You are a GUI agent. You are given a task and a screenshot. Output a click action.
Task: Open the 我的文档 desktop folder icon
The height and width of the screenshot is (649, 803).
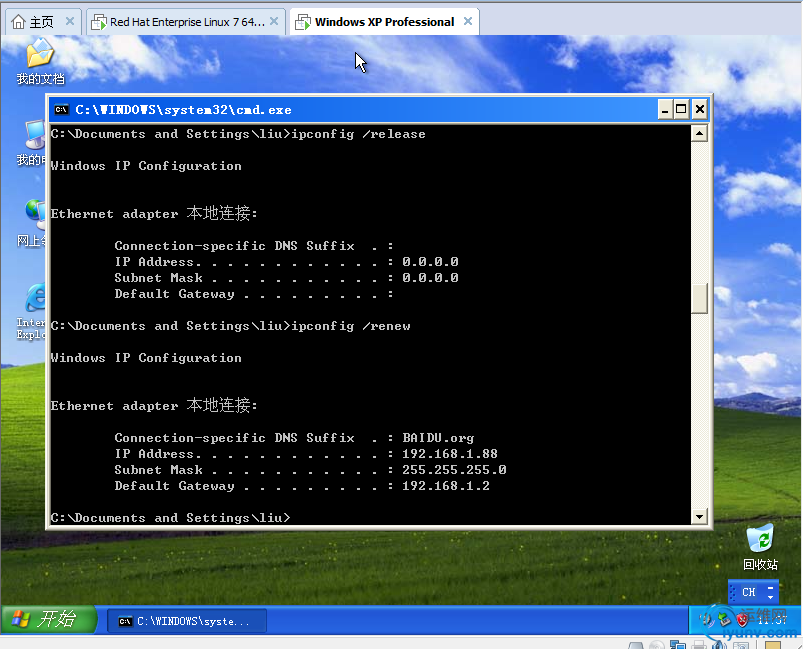click(x=40, y=61)
